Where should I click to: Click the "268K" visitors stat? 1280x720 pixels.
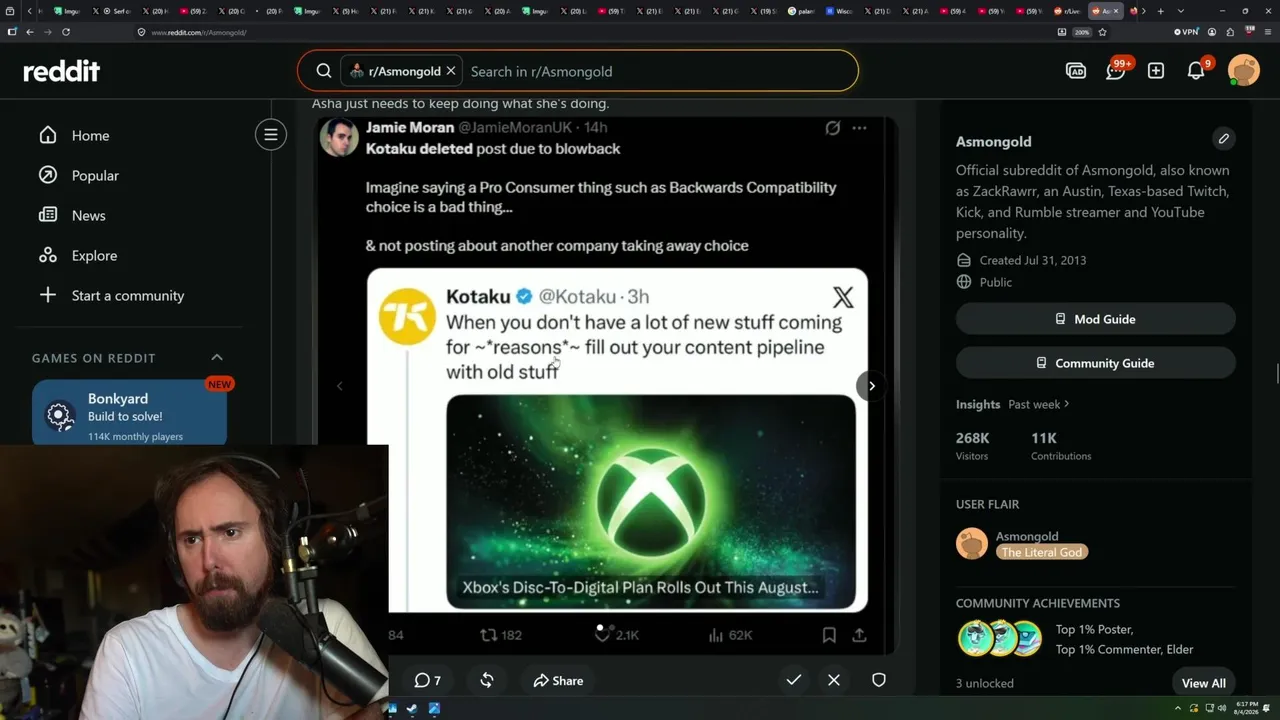(973, 438)
